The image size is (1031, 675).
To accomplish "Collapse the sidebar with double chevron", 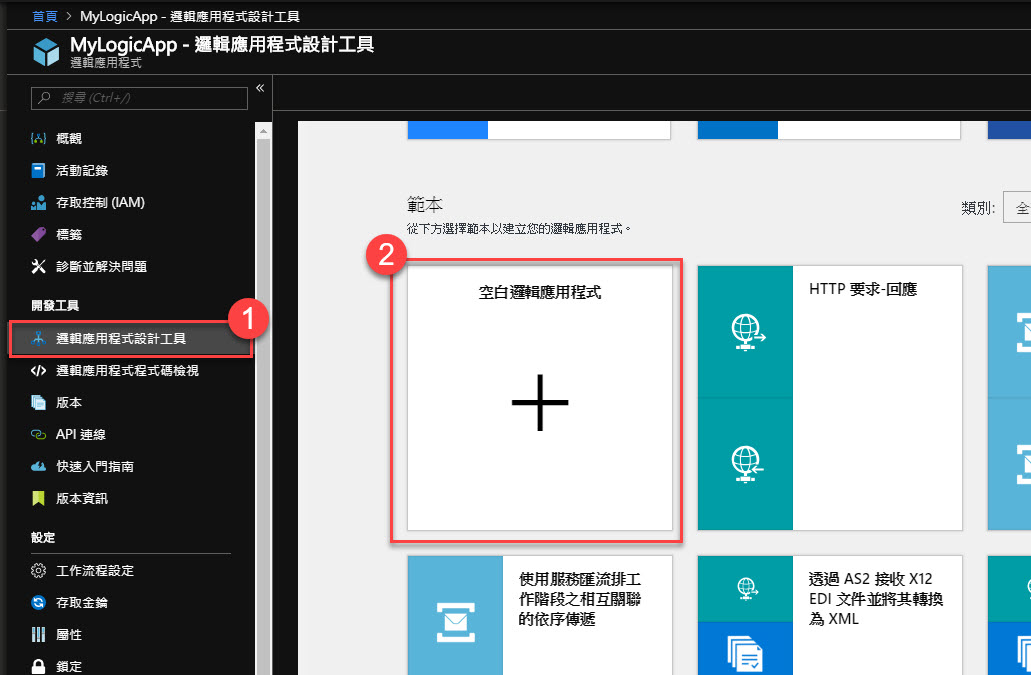I will (260, 88).
